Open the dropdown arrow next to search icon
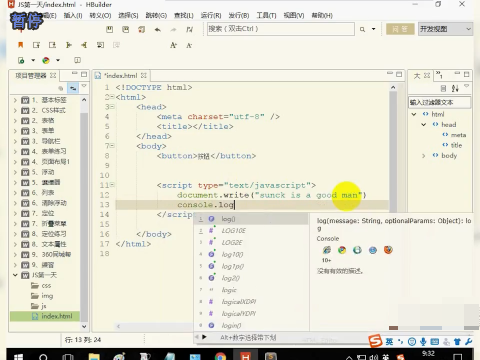This screenshot has height=360, width=480. (374, 29)
